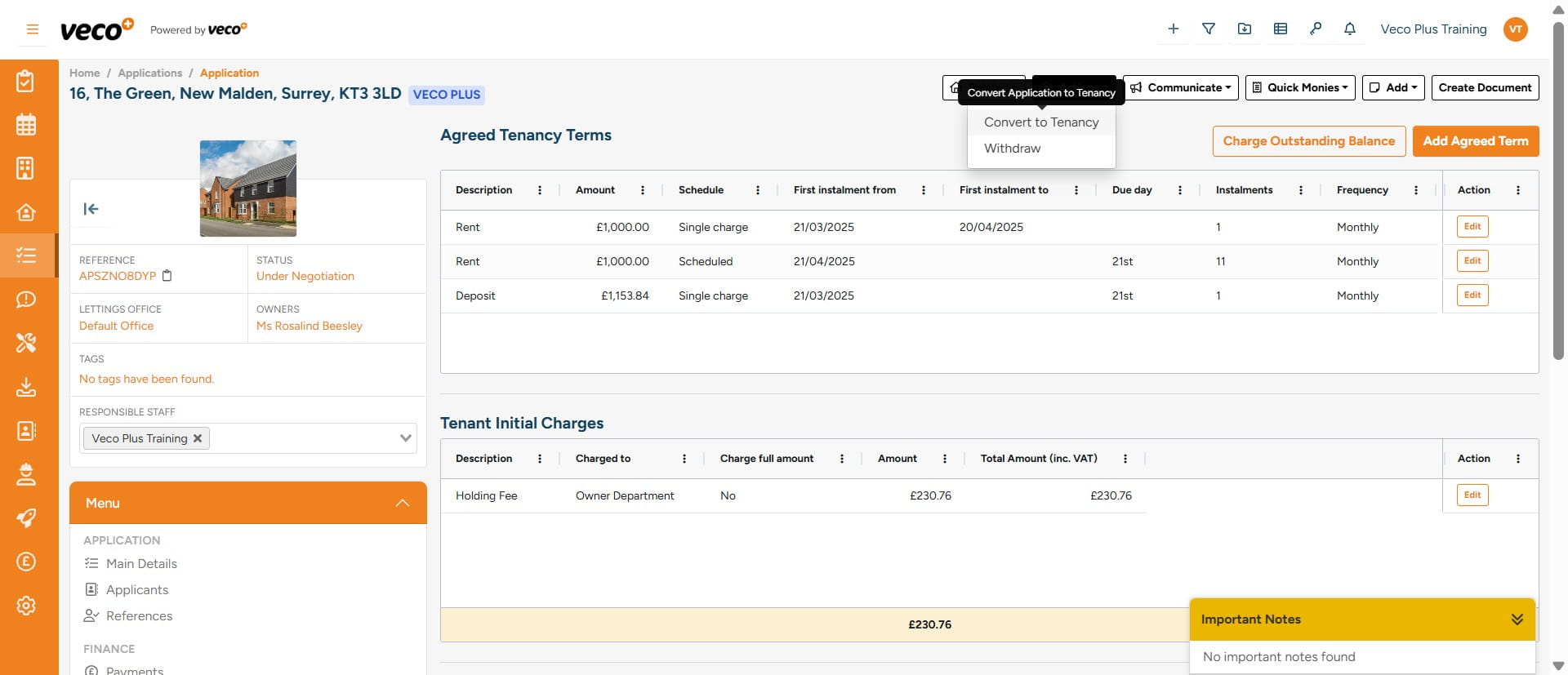Collapse the Important Notes panel
Viewport: 1568px width, 675px height.
click(1517, 619)
